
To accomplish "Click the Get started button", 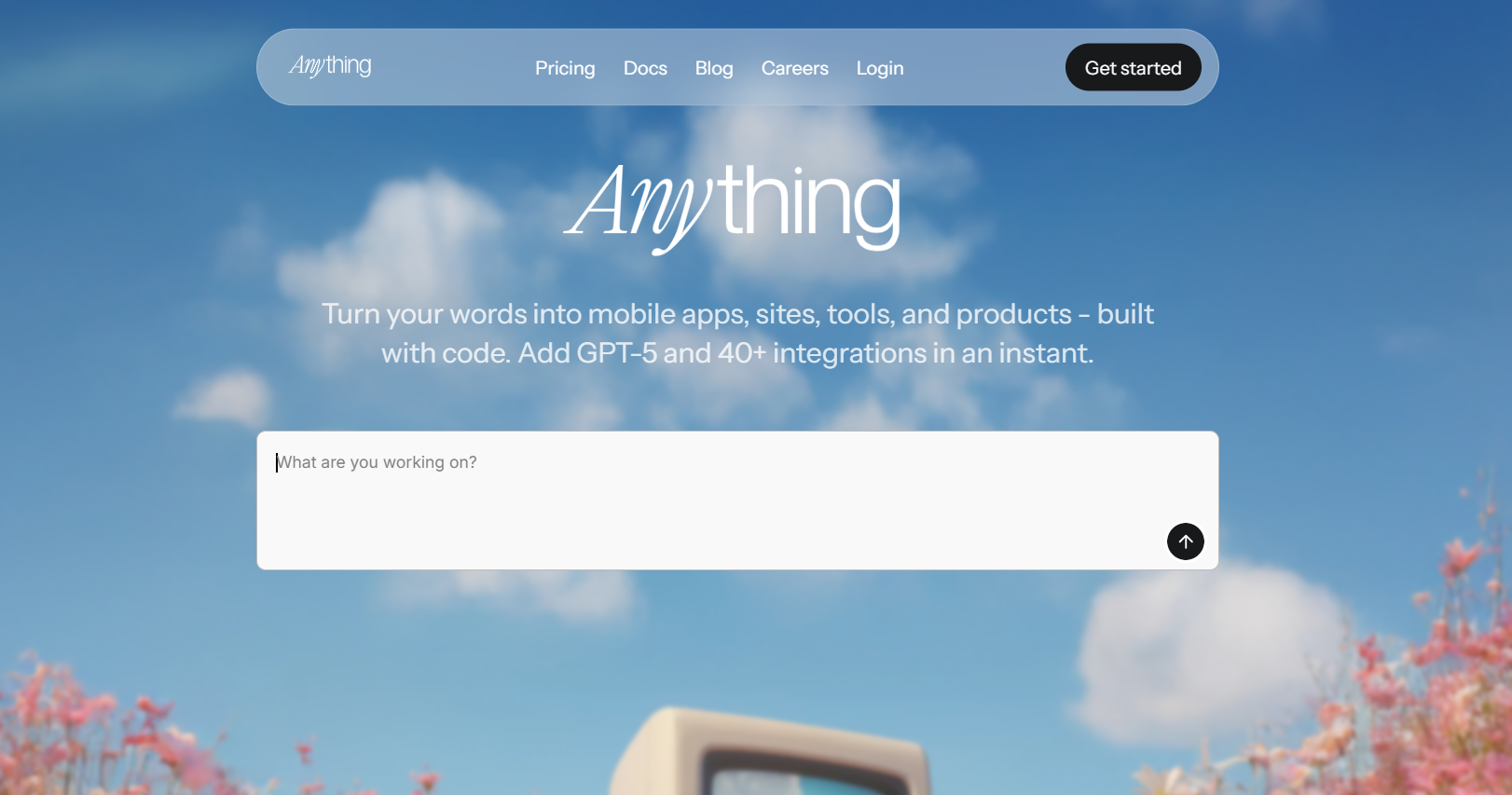I will coord(1133,67).
